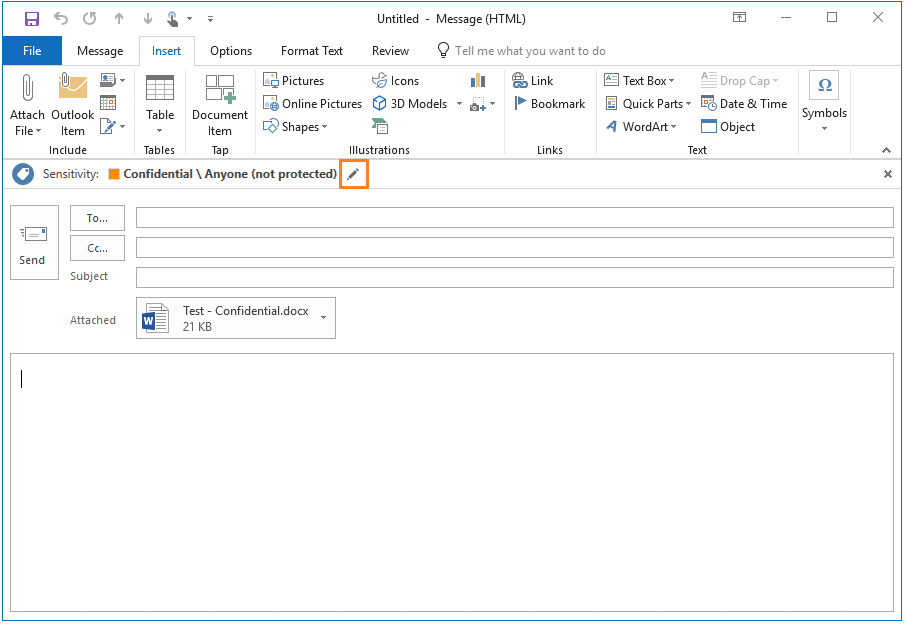Open the Attach File menu

pyautogui.click(x=27, y=105)
